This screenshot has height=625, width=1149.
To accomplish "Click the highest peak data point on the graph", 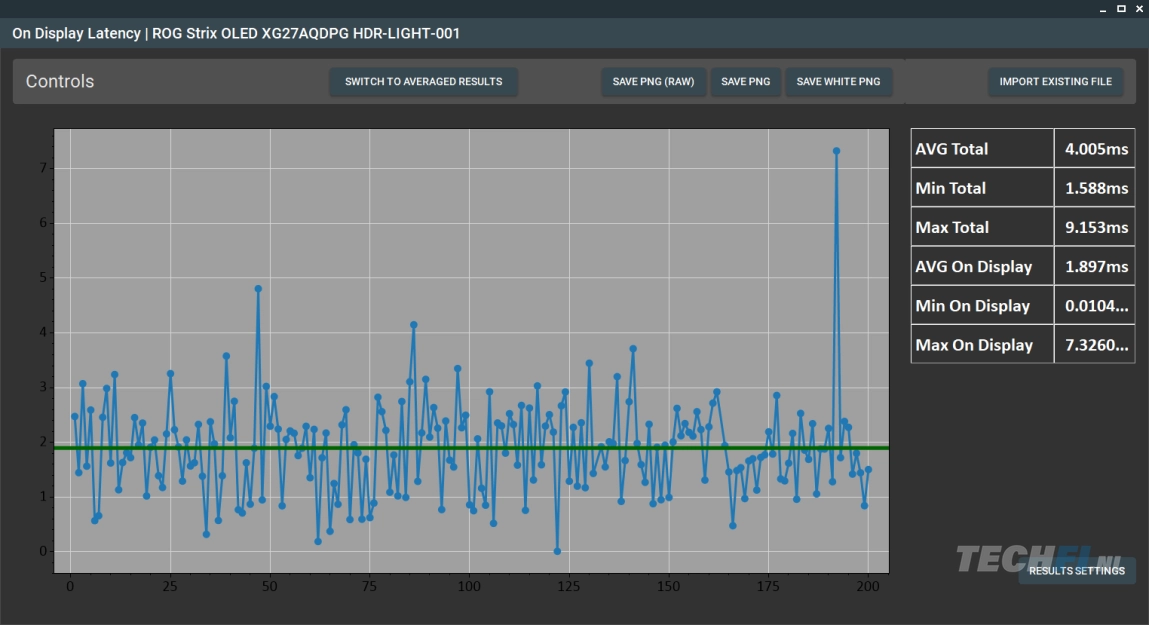I will [x=836, y=151].
